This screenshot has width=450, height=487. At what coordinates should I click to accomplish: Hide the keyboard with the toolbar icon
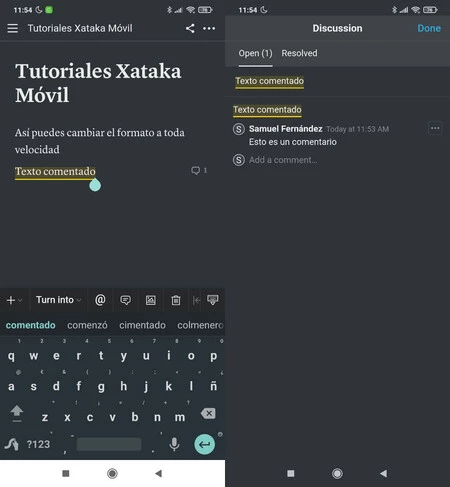[213, 300]
